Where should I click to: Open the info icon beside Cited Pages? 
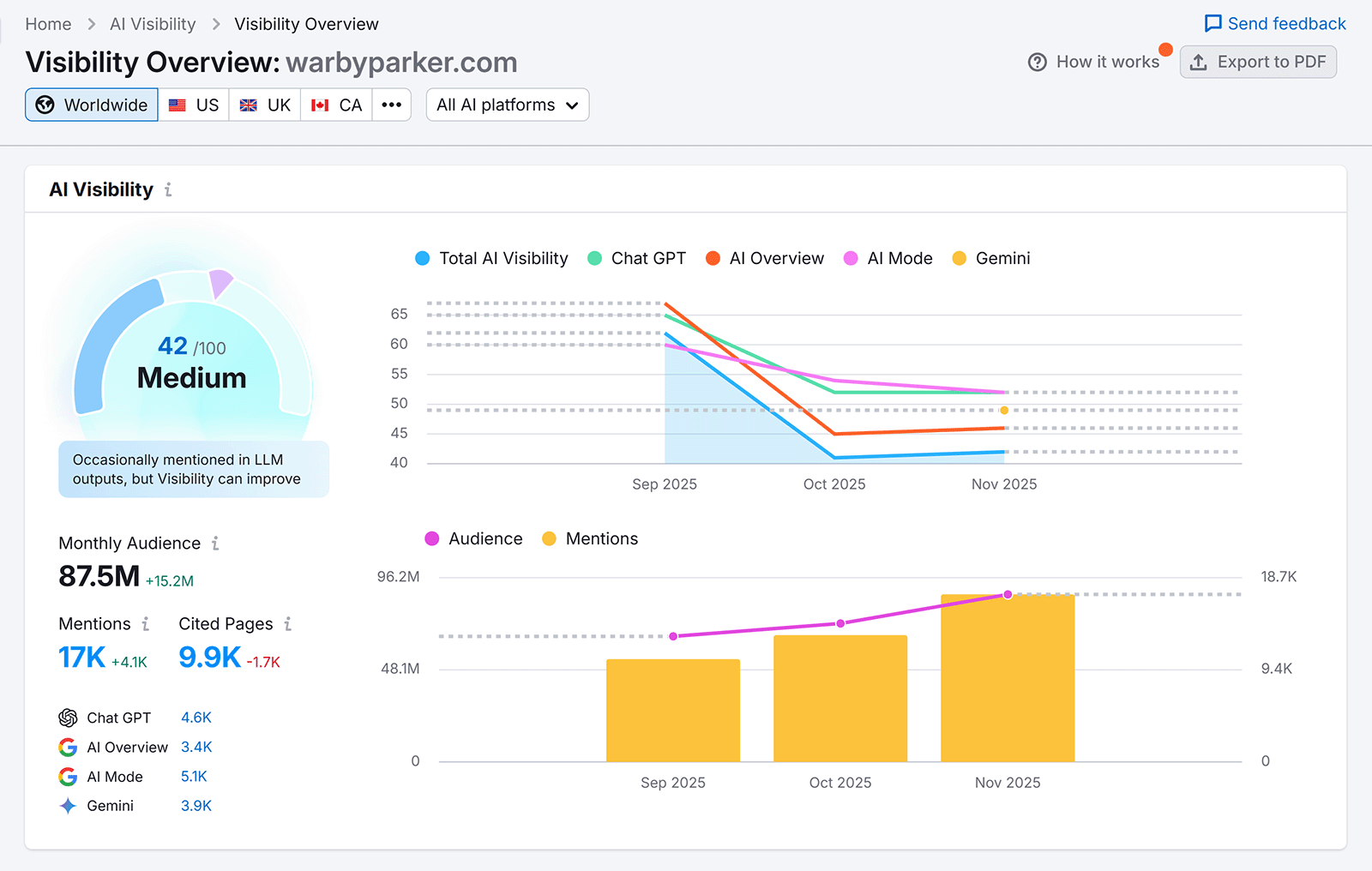tap(287, 624)
